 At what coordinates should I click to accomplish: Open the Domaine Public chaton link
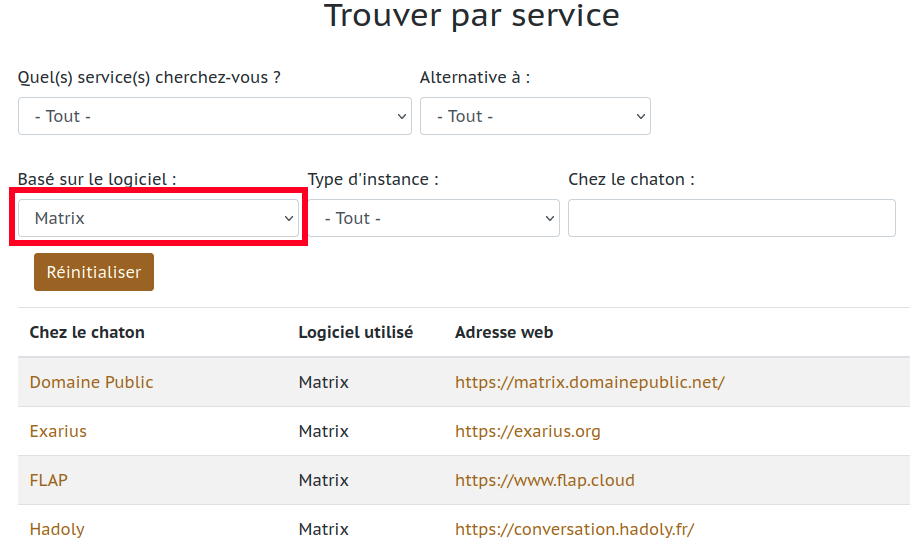(x=91, y=382)
